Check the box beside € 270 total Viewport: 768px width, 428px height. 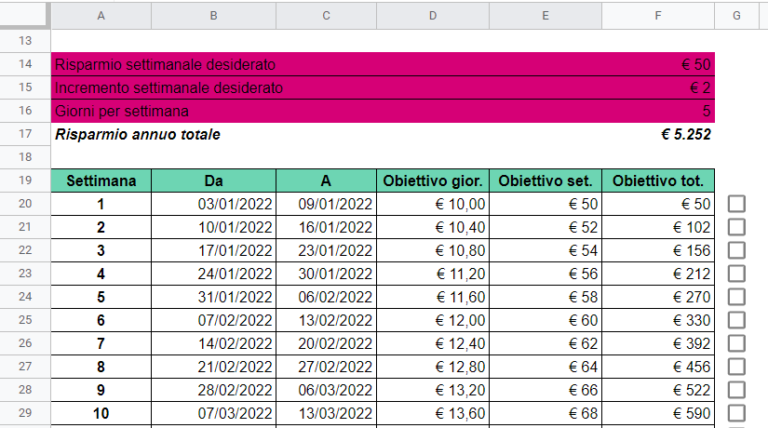tap(736, 297)
